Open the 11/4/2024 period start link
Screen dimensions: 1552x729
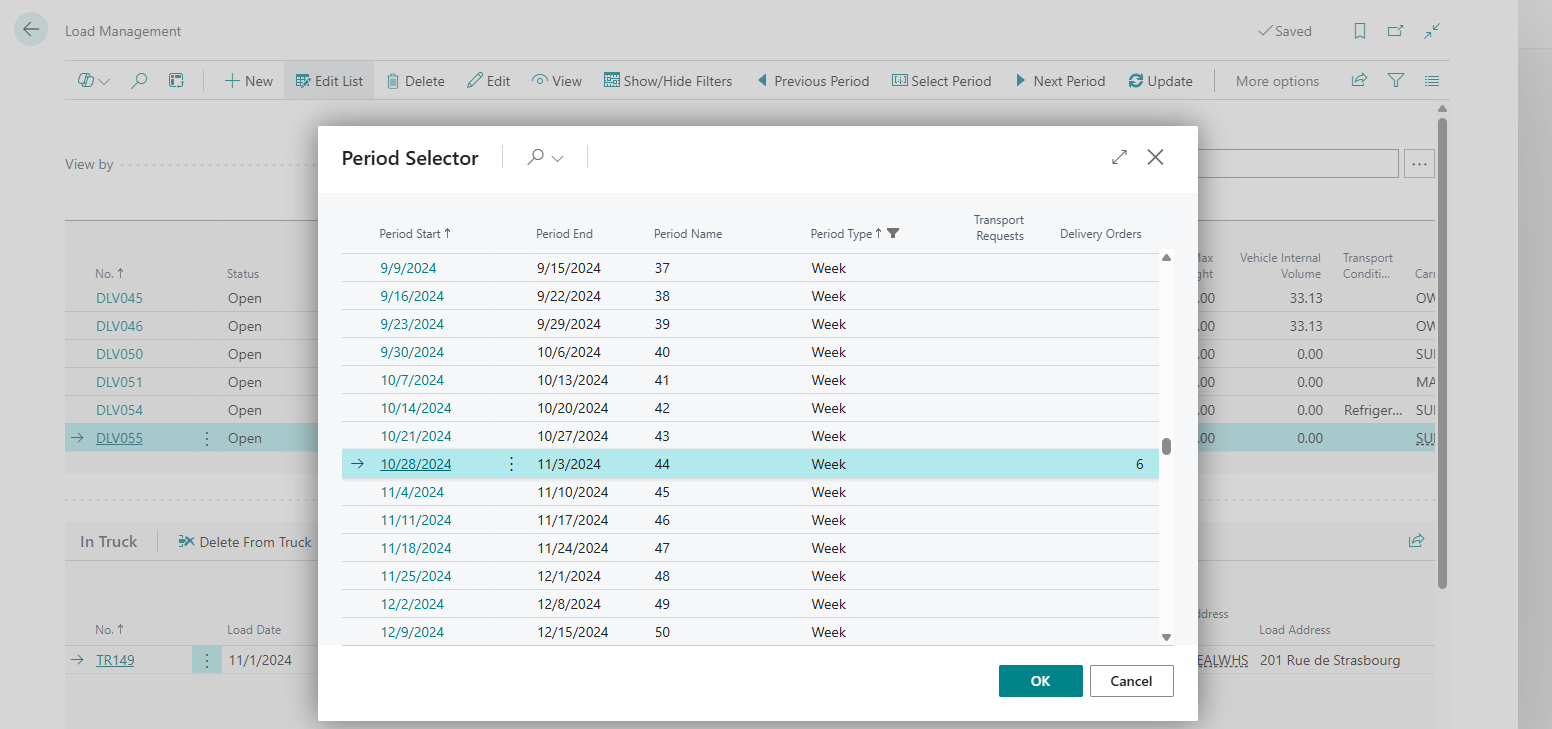[412, 492]
